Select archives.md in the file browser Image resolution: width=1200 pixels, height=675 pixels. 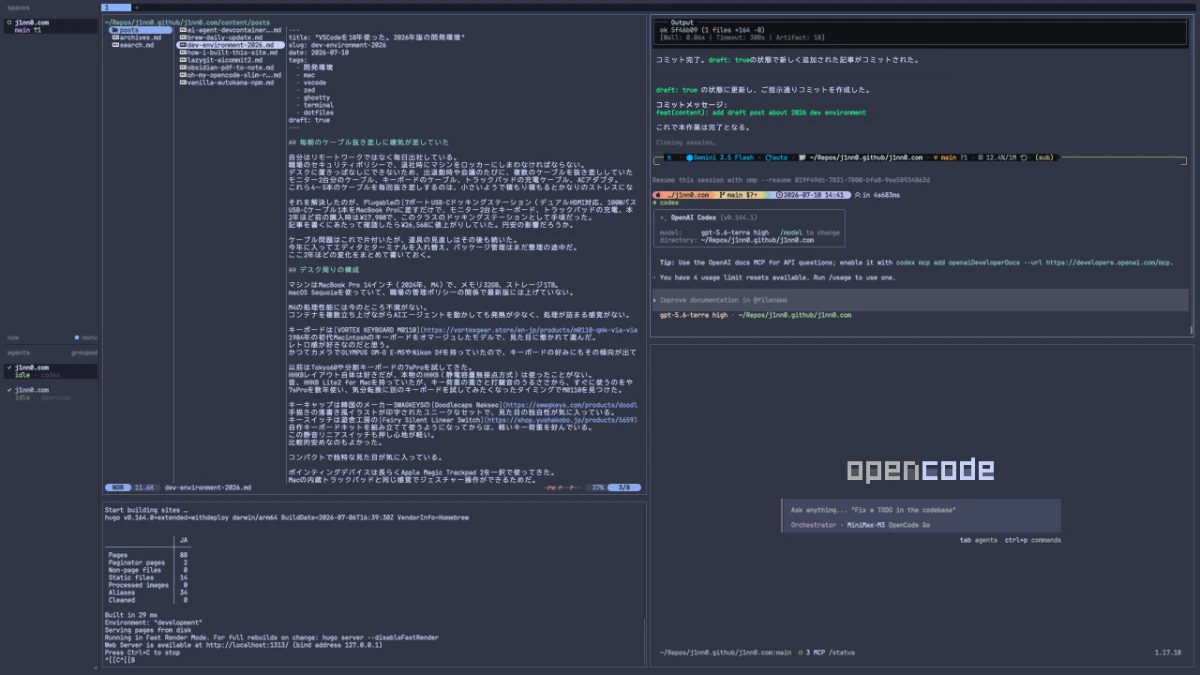(x=139, y=37)
